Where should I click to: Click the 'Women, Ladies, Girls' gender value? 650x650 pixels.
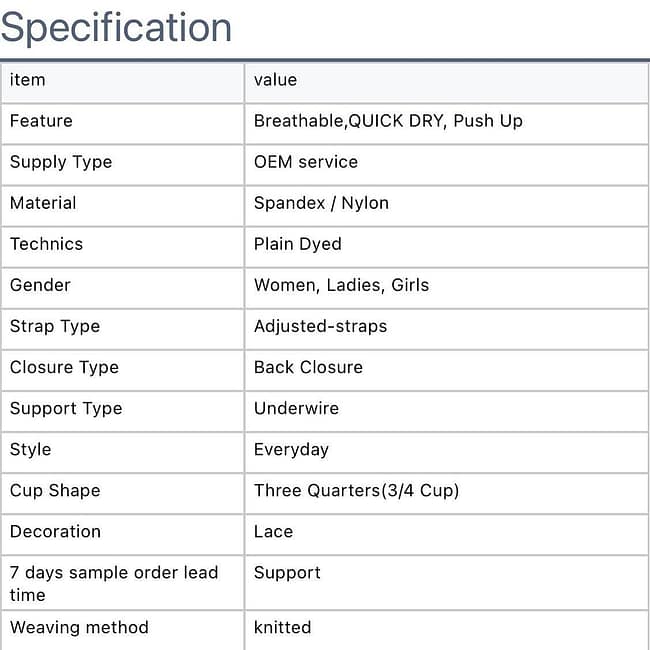pos(341,285)
